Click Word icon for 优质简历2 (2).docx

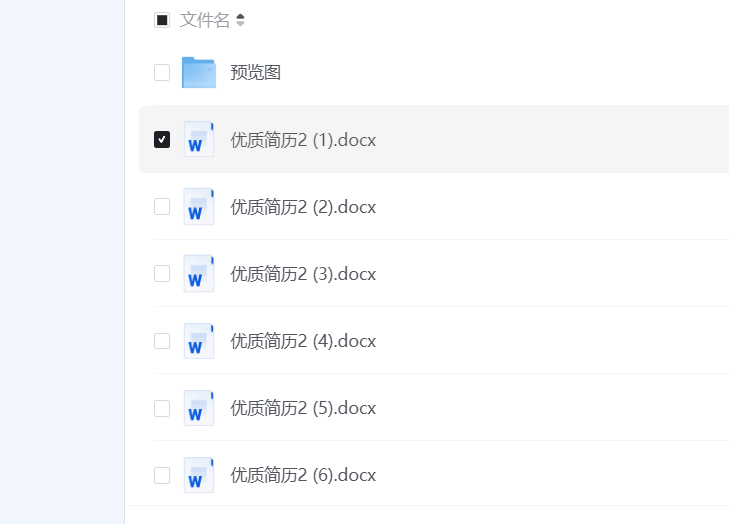tap(199, 207)
